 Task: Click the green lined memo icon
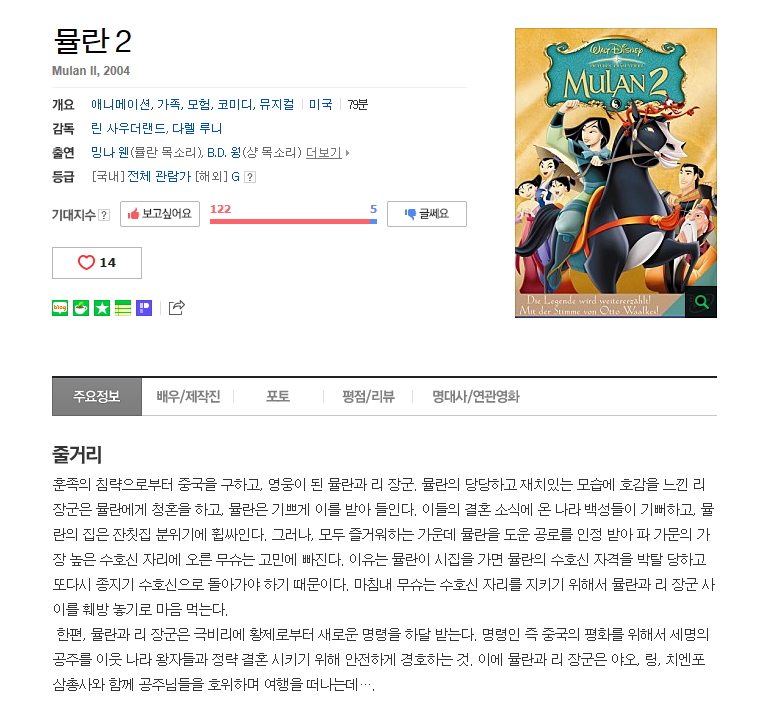coord(123,308)
